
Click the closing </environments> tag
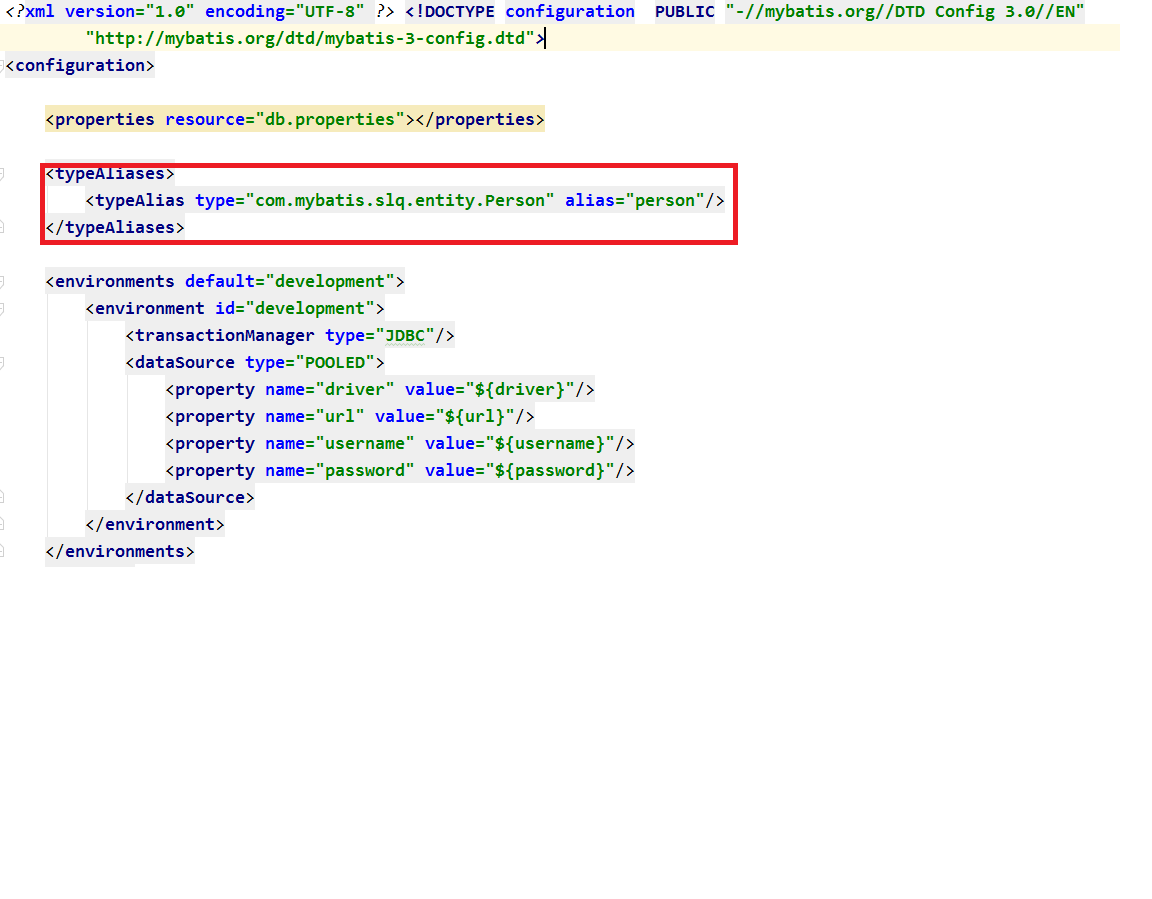point(120,552)
